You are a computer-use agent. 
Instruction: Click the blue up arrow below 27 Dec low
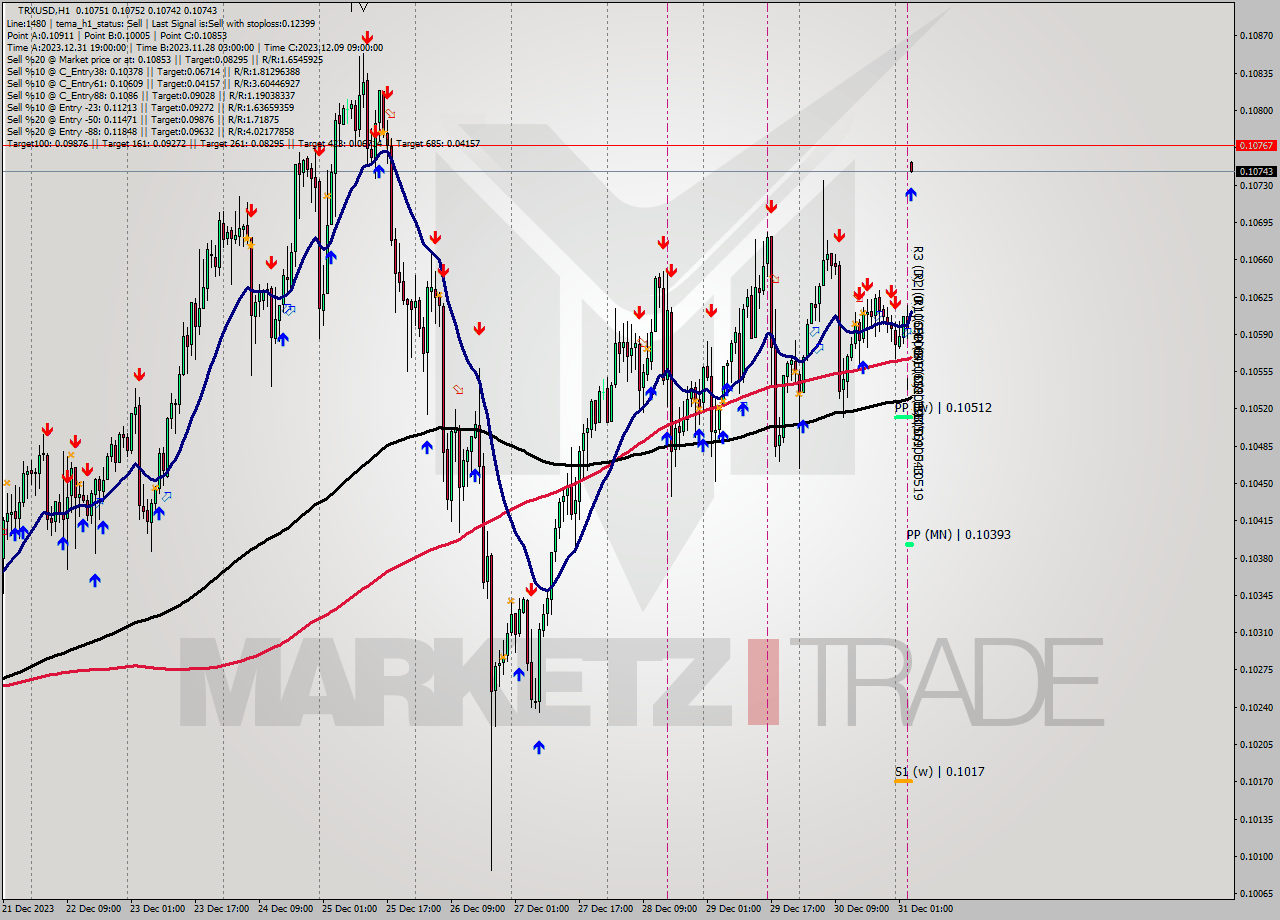(539, 746)
